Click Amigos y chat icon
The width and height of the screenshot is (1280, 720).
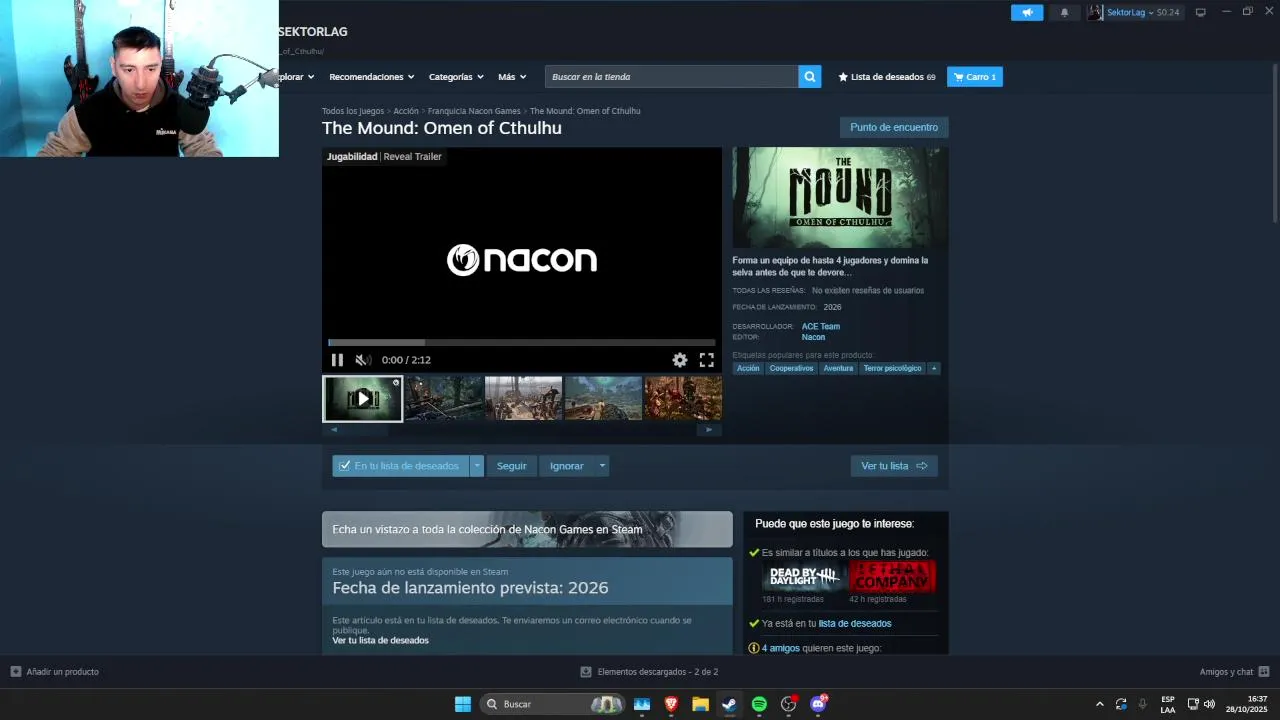pos(1264,672)
